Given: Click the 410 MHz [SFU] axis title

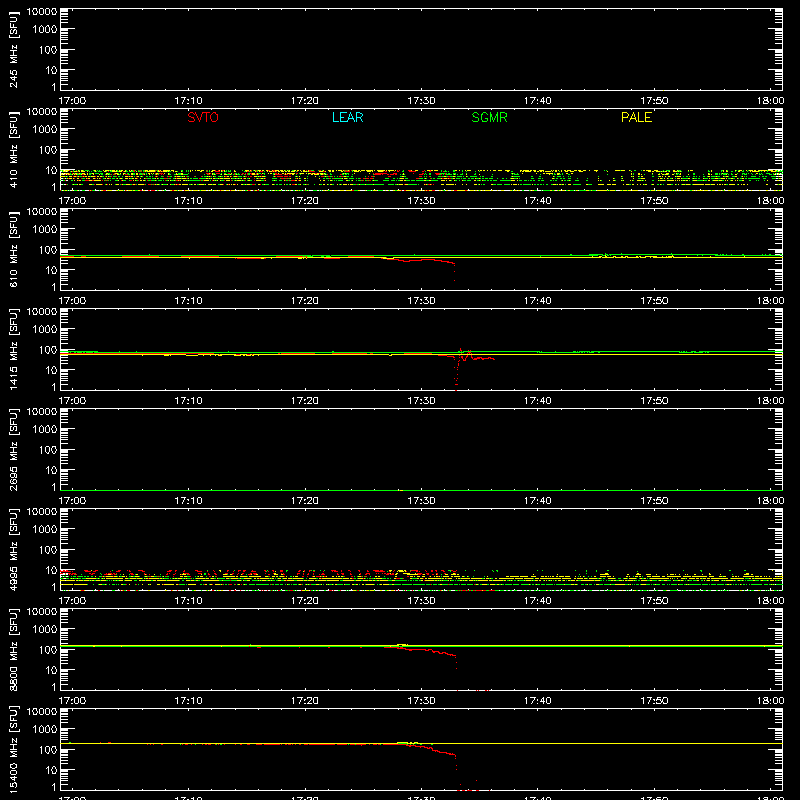Looking at the screenshot, I should coord(13,149).
